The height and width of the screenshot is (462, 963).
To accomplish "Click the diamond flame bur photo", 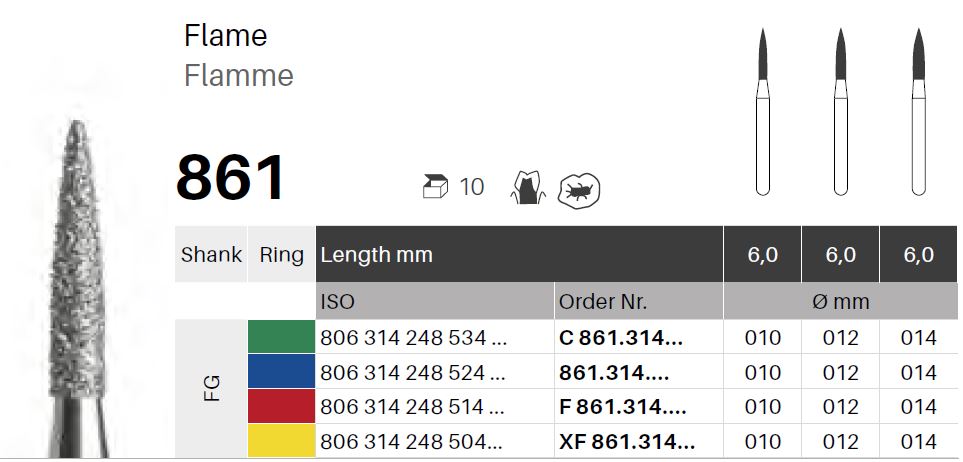I will click(x=78, y=289).
